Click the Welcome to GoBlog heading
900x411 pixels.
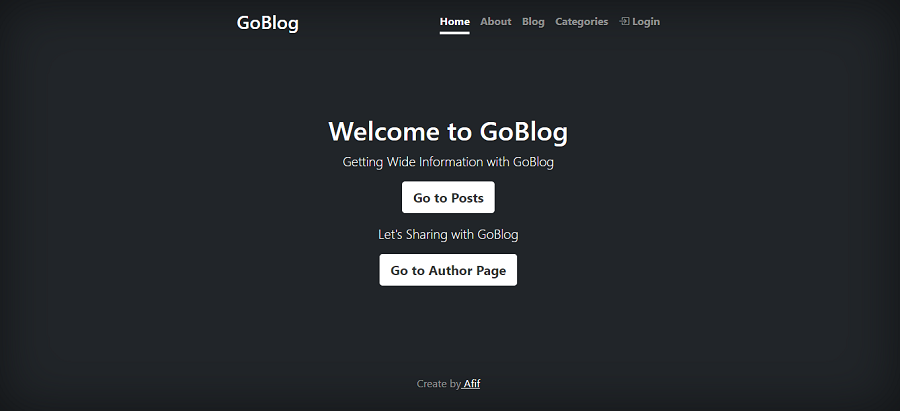coord(448,131)
